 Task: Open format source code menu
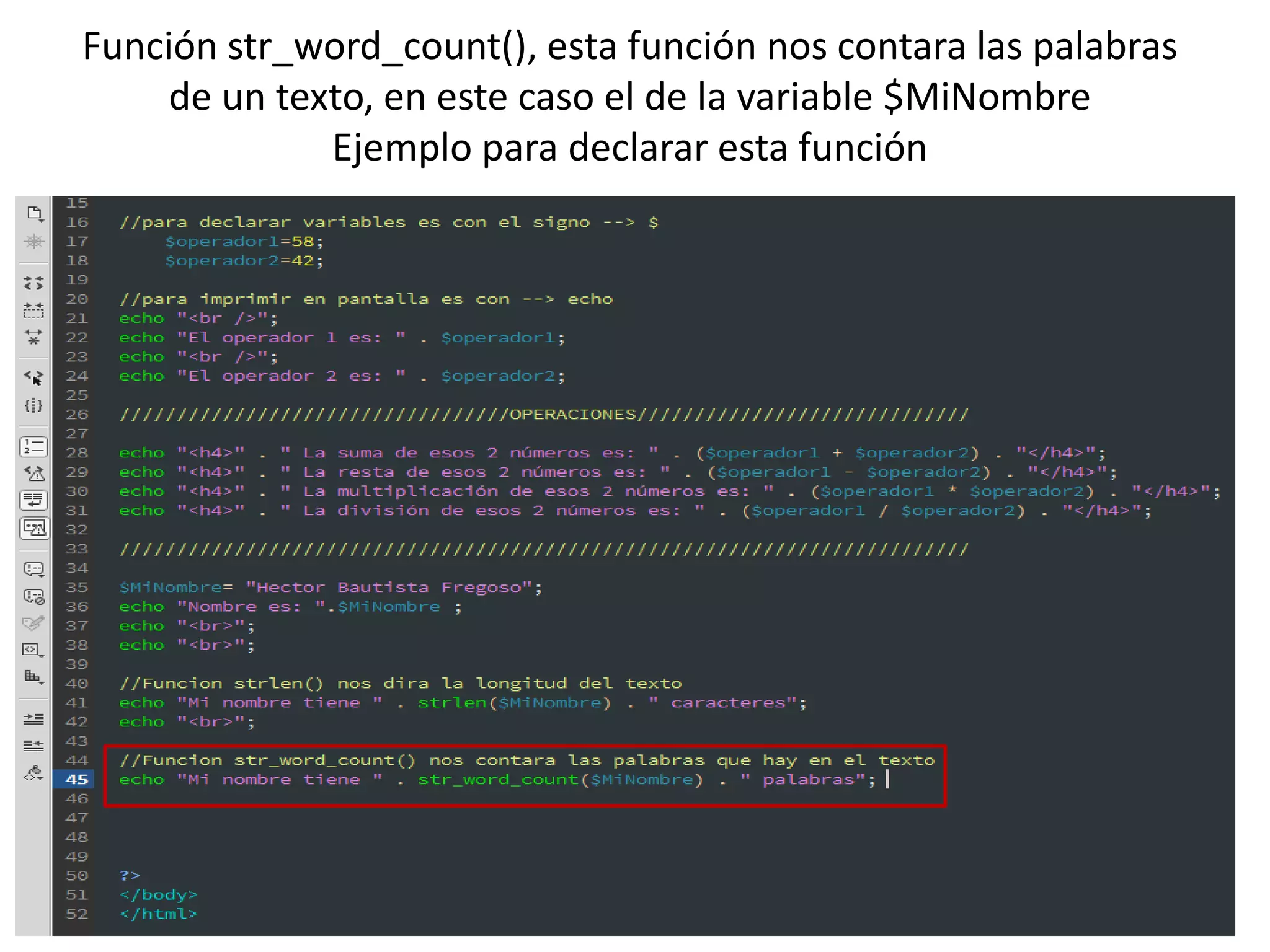(x=34, y=773)
